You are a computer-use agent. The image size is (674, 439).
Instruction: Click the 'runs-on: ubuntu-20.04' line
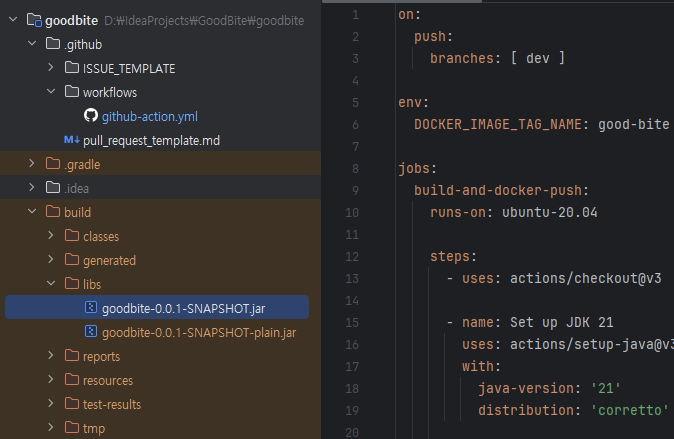tap(514, 212)
